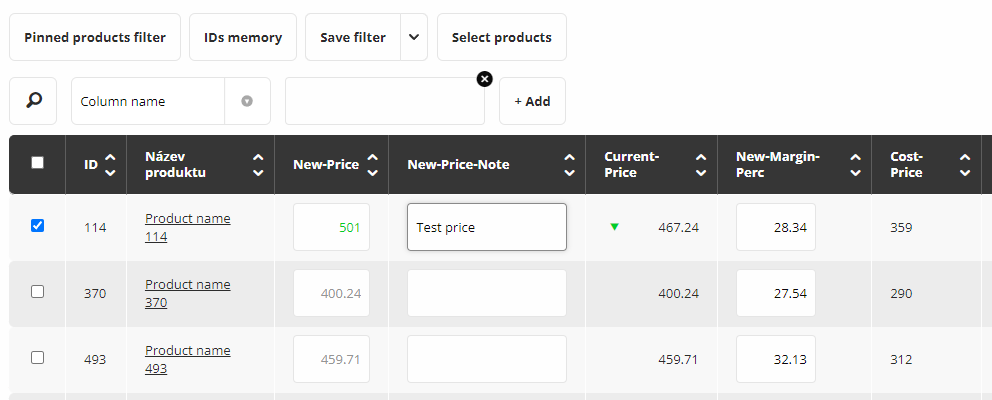Clear the filter value with the X icon

485,79
